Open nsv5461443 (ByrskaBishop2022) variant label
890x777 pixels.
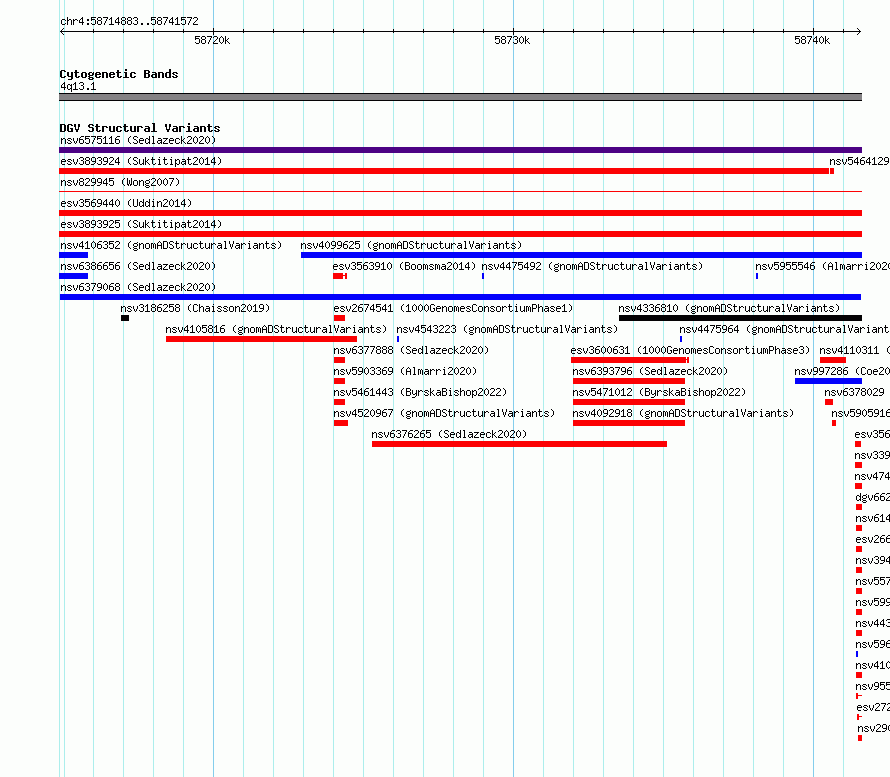tap(420, 392)
